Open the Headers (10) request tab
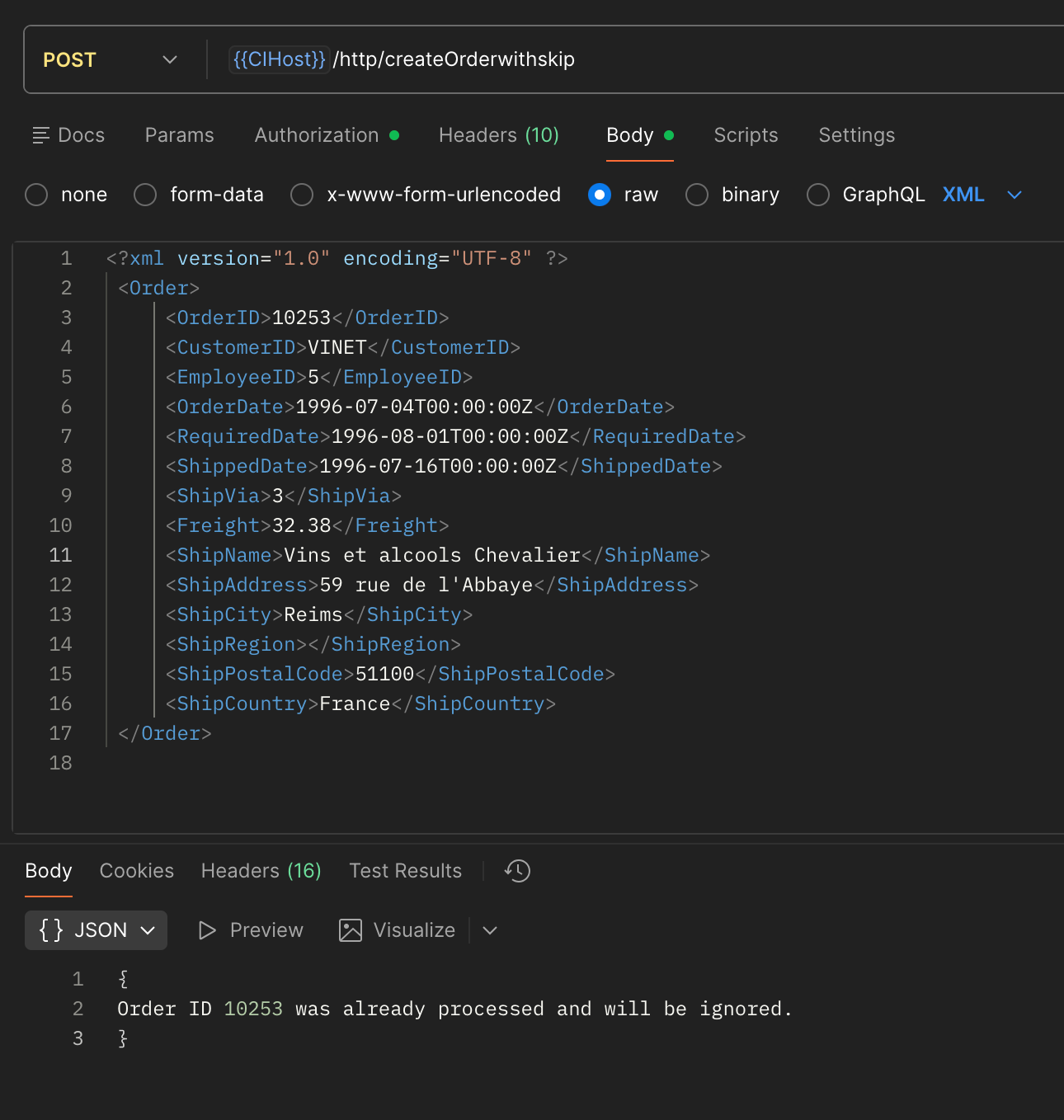Screen dimensions: 1064x1120 coord(498,134)
